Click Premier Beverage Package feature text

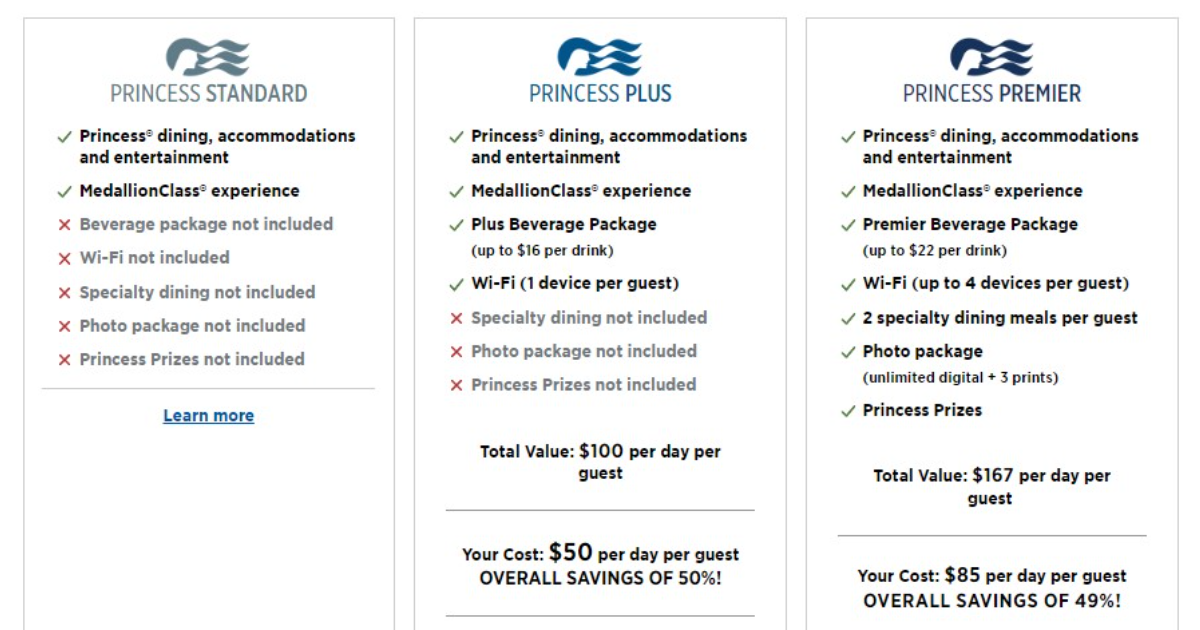970,224
